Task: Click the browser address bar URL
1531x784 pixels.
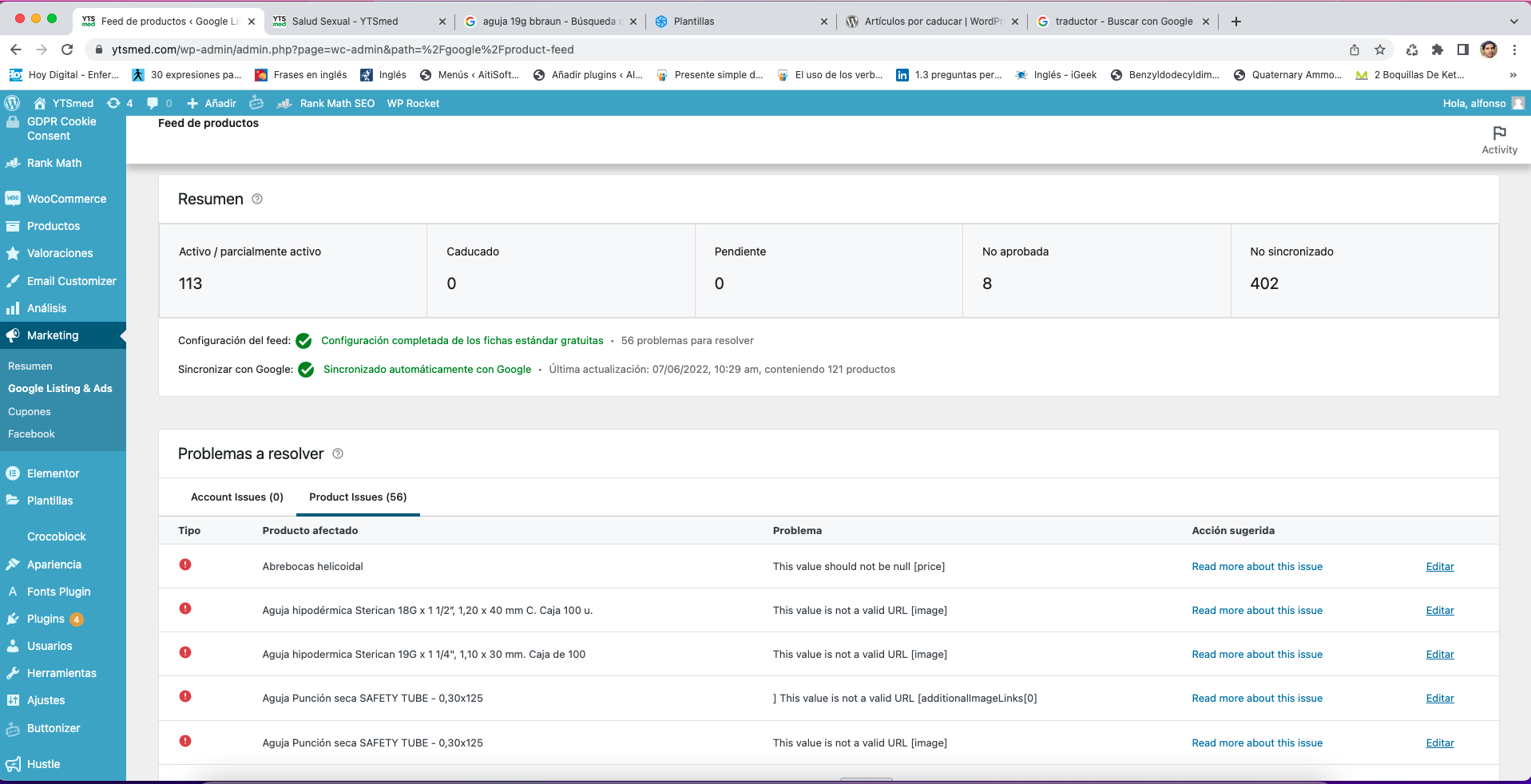Action: point(343,49)
